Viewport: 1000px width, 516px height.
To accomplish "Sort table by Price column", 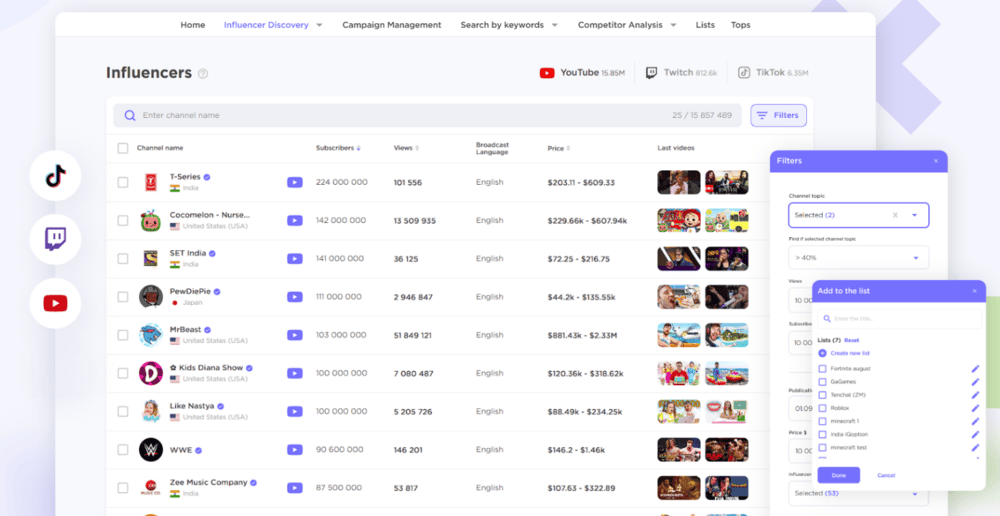I will click(559, 149).
